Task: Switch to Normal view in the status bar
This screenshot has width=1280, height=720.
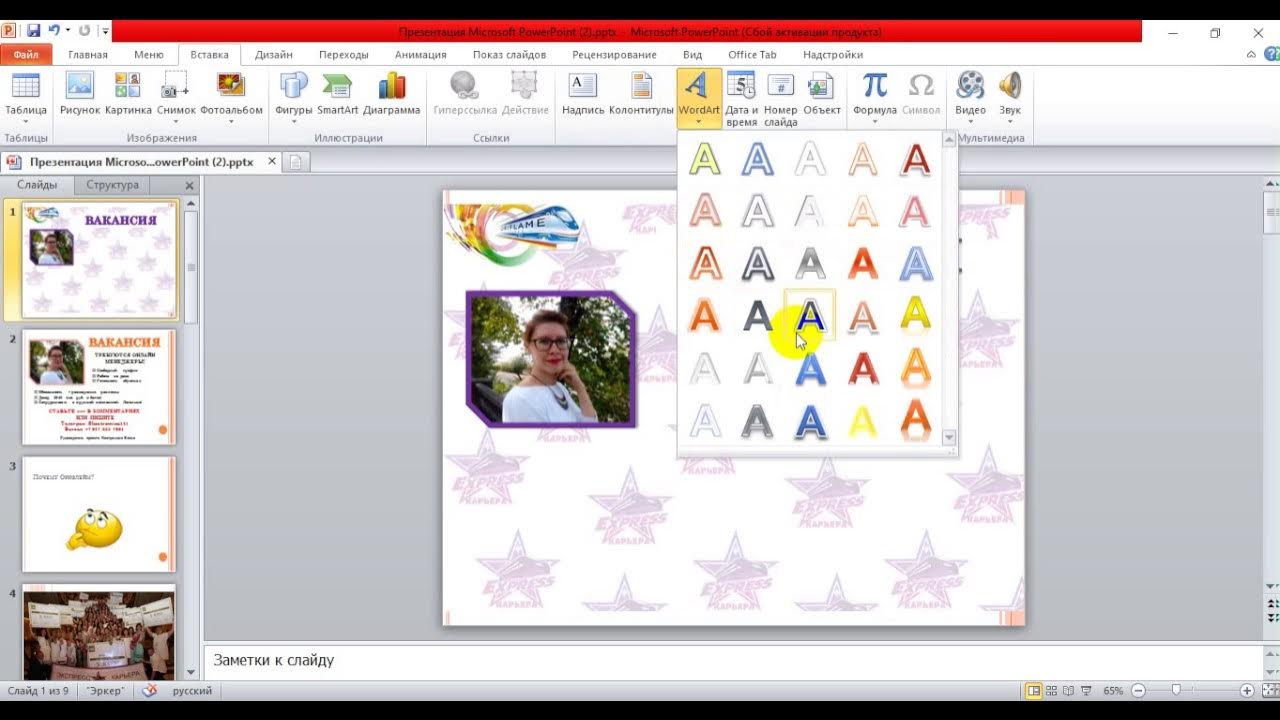Action: click(x=1034, y=691)
